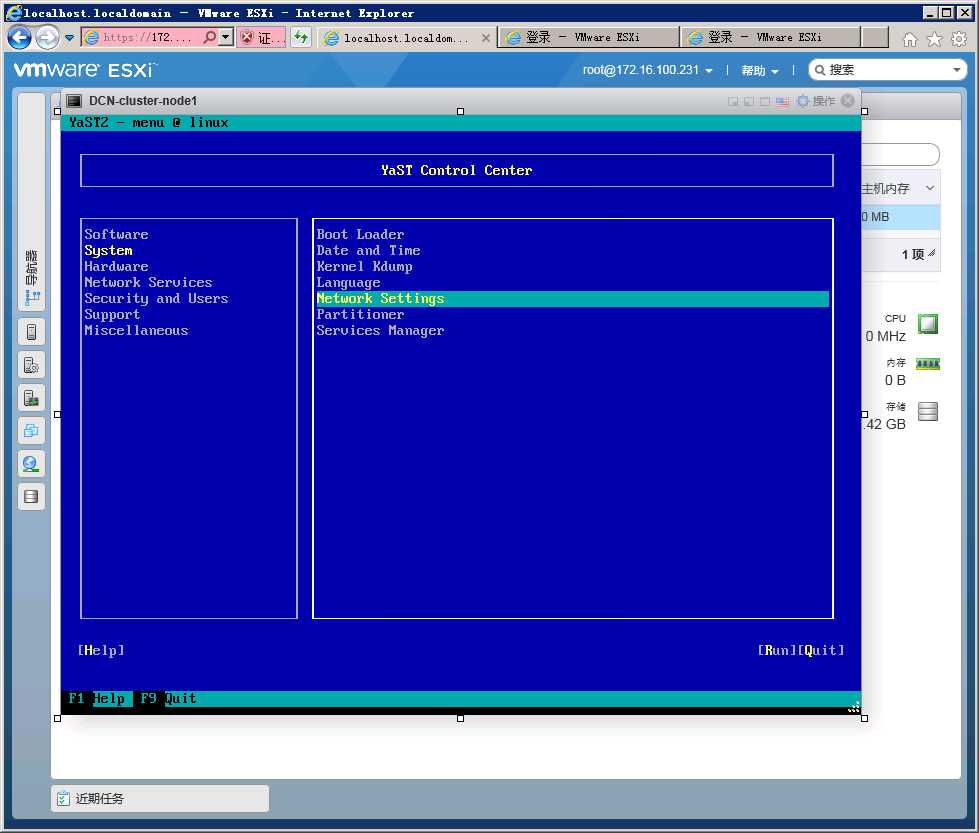Click F9 Quit in the bottom bar

coord(168,698)
